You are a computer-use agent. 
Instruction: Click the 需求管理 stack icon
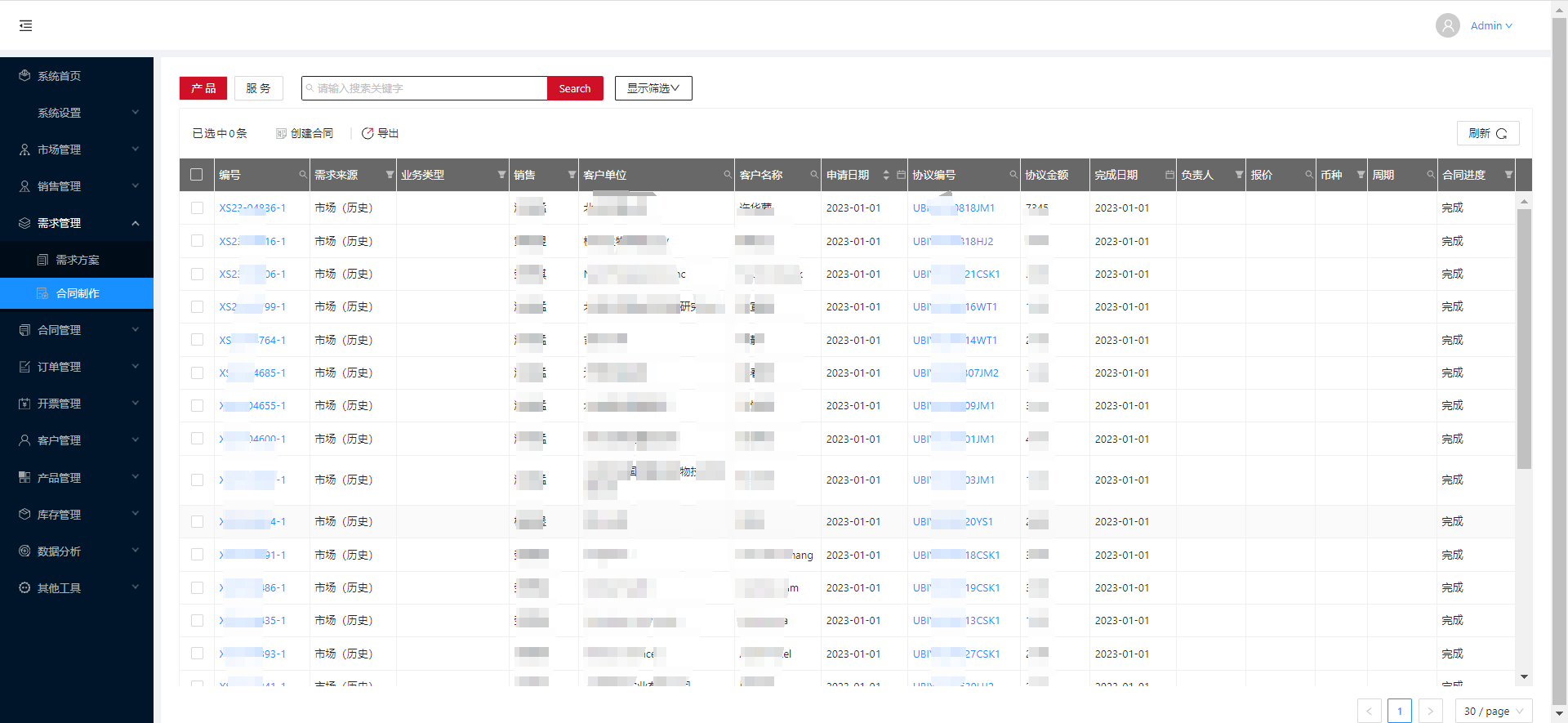[x=24, y=223]
